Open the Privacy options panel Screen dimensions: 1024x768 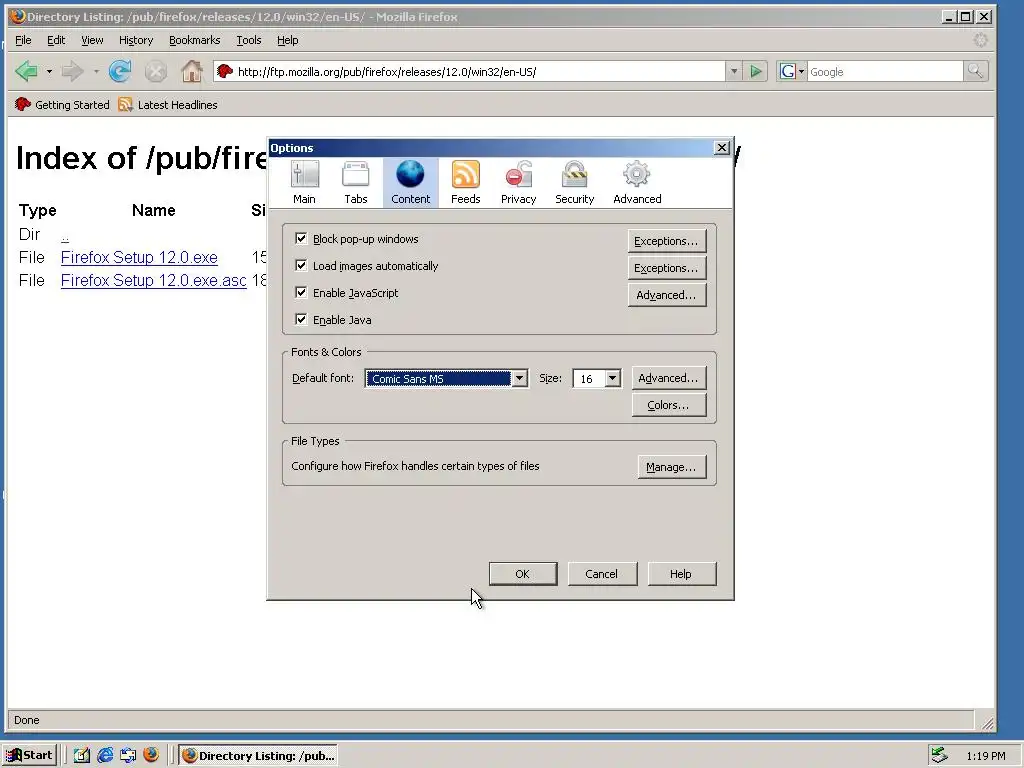pyautogui.click(x=519, y=182)
